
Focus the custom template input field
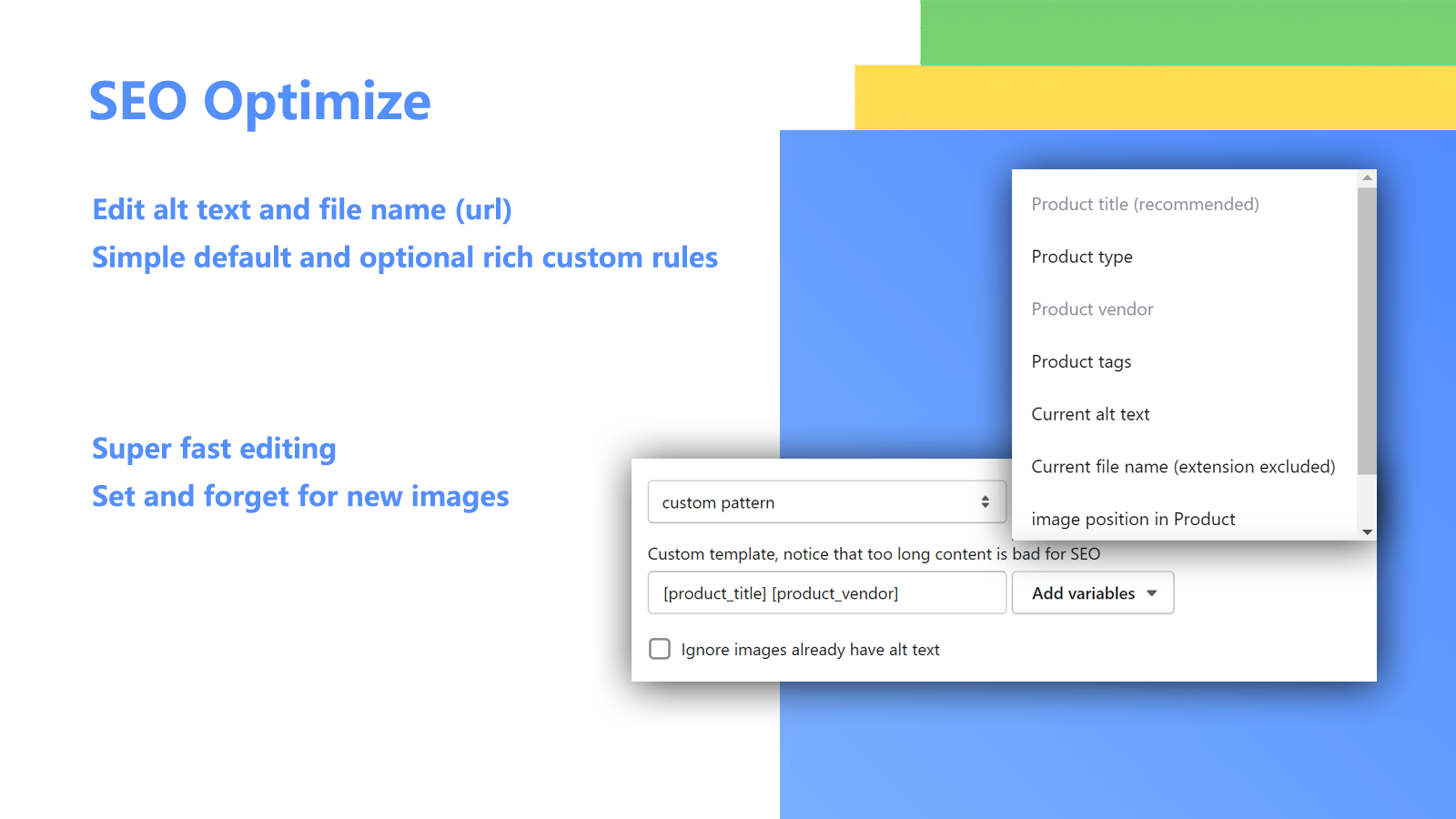pos(826,593)
